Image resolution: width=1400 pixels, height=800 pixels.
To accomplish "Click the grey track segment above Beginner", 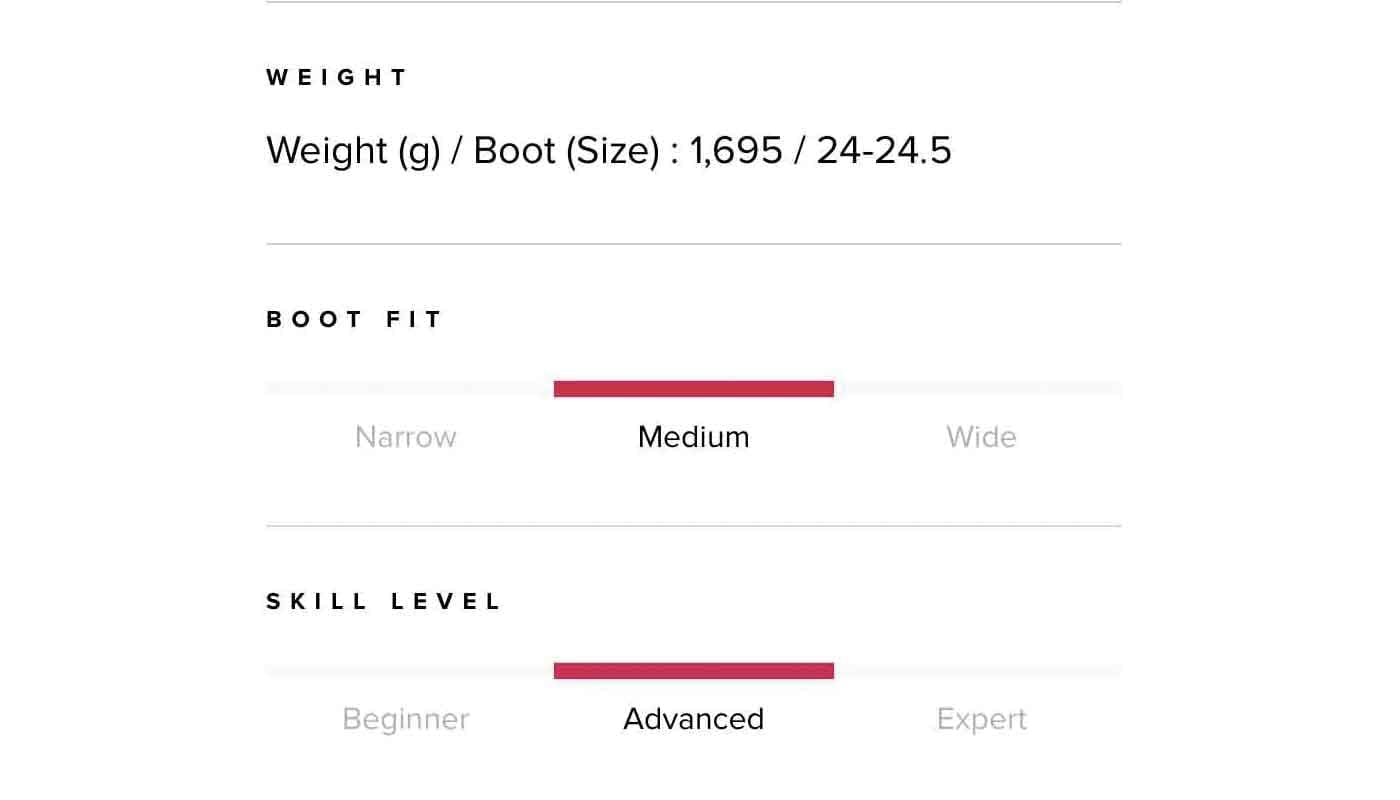I will pos(410,671).
